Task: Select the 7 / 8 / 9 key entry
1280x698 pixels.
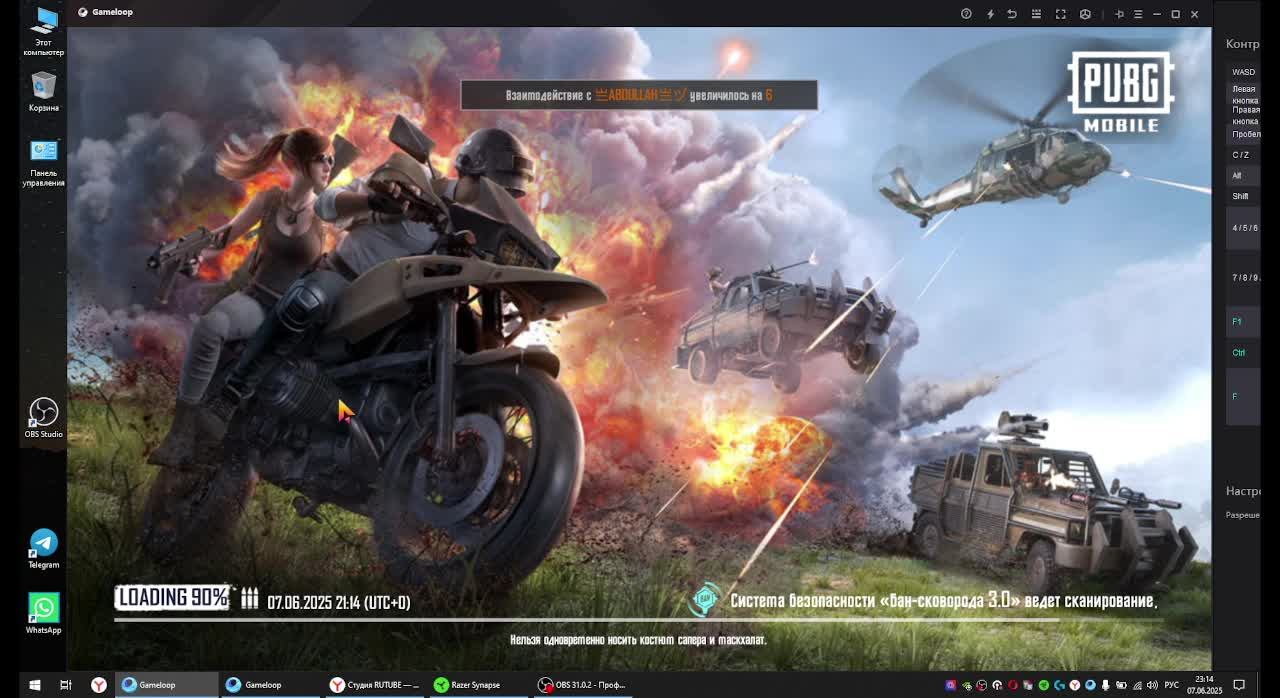Action: pos(1245,278)
